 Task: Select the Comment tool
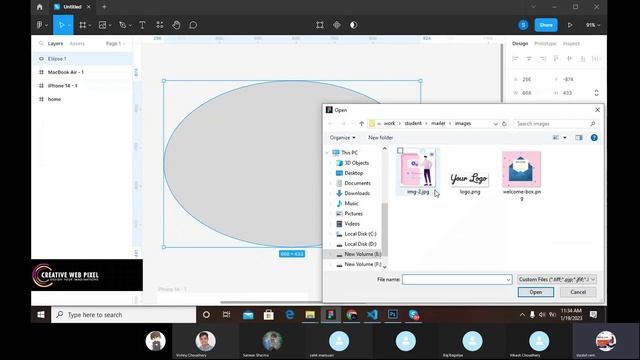[x=193, y=25]
